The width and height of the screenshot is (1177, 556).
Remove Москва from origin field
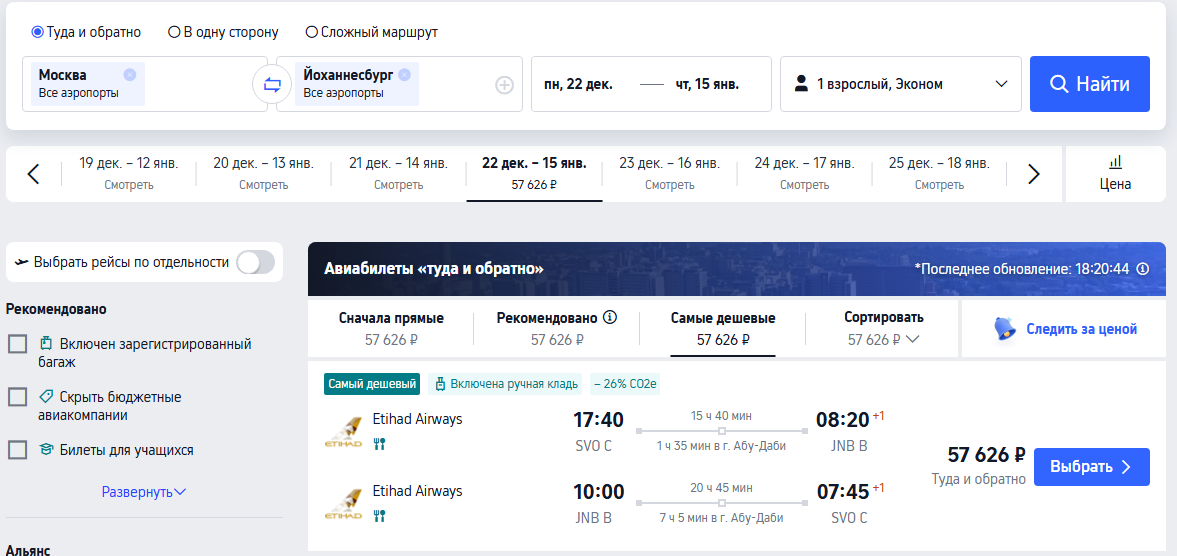click(x=130, y=74)
